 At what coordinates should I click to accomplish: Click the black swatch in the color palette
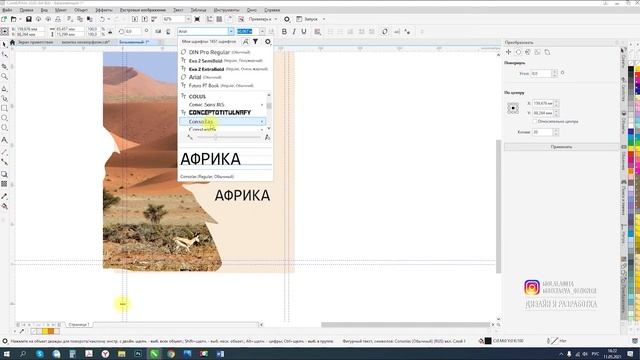631,69
